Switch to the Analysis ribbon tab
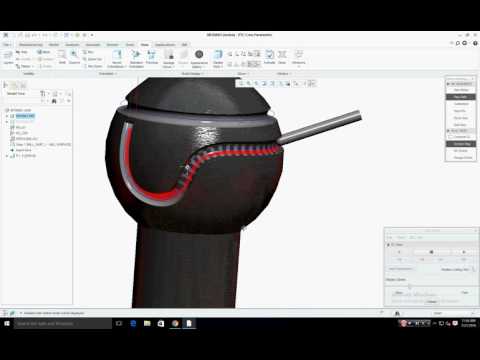This screenshot has height=360, width=480. click(x=72, y=45)
